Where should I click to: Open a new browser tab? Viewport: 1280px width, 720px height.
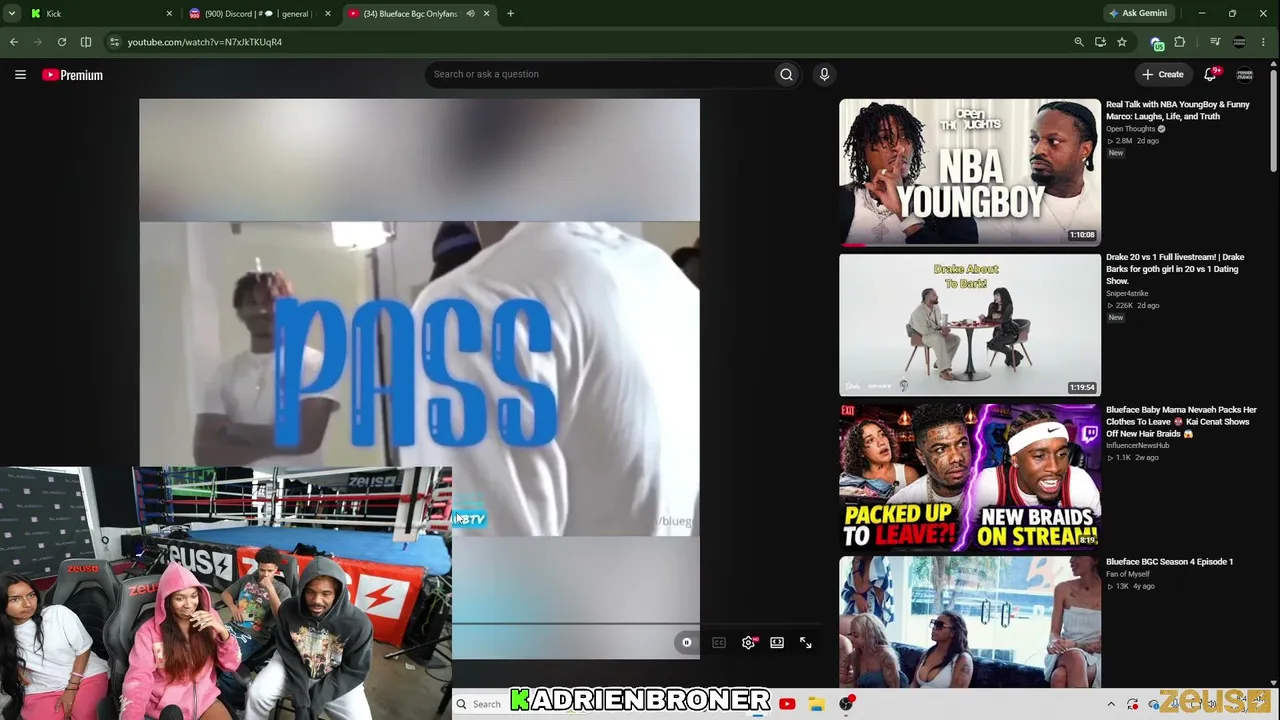510,14
